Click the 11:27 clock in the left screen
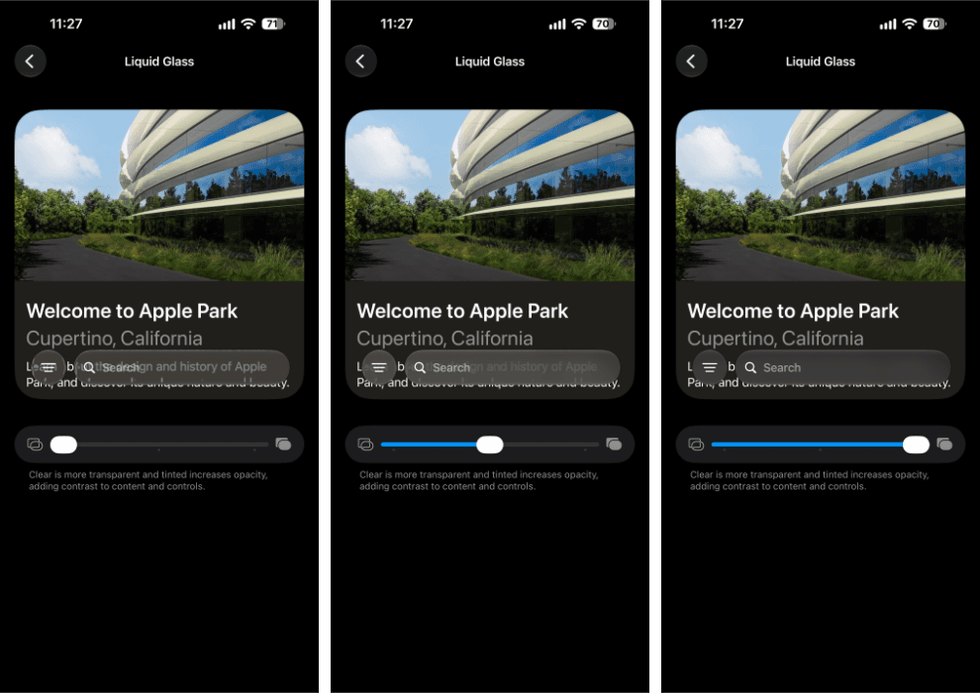This screenshot has height=693, width=980. [66, 24]
